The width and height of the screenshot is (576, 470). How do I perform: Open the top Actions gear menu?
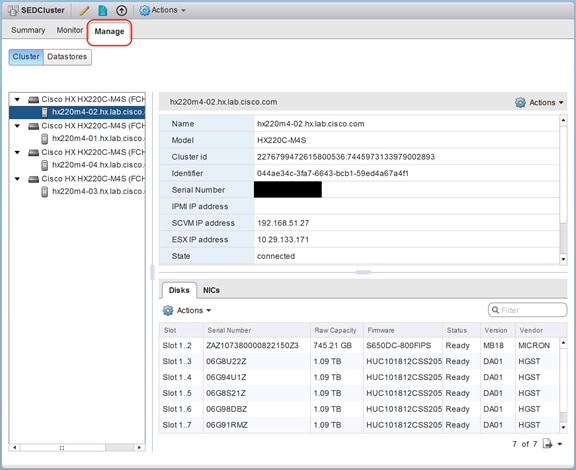click(x=162, y=10)
